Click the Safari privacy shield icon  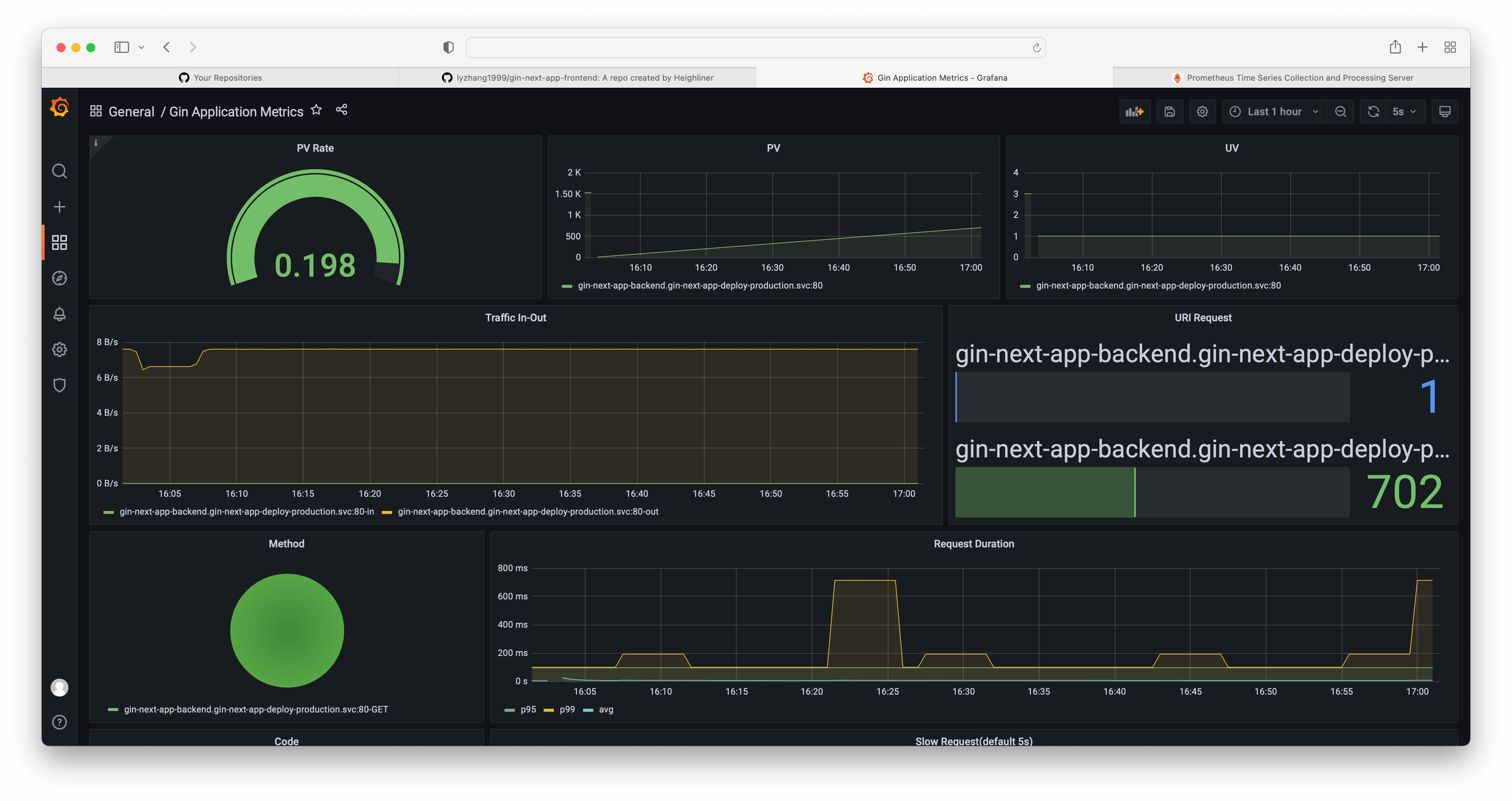tap(448, 47)
